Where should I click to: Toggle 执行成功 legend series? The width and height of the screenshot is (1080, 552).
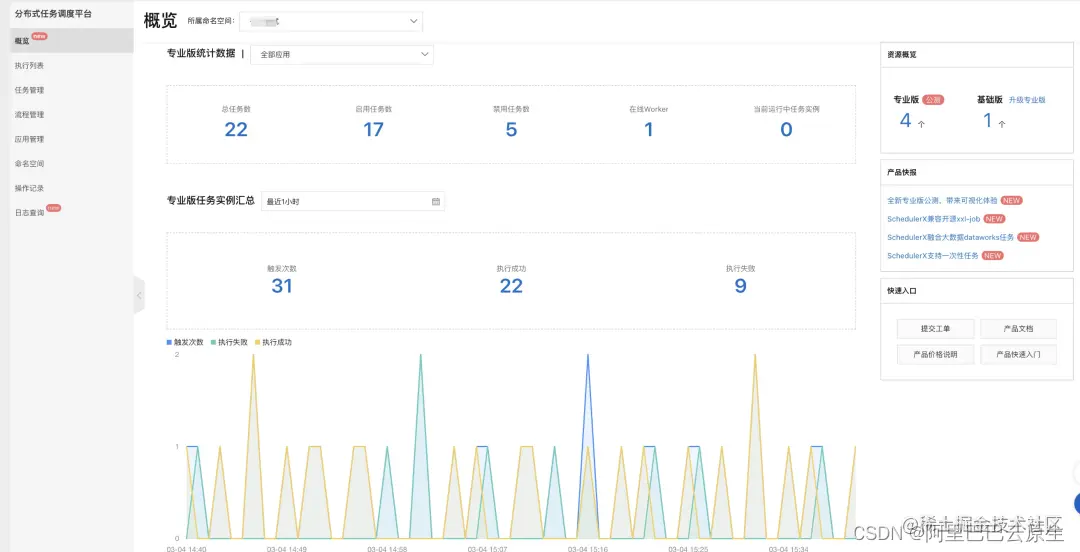pos(273,342)
